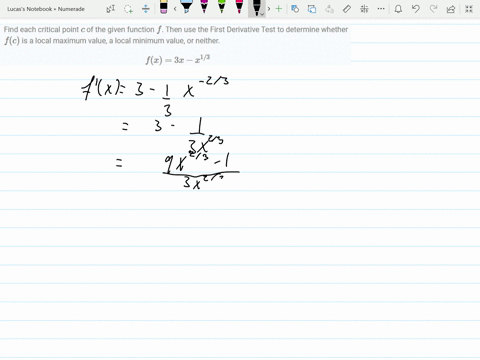
Task: Open the shapes tool
Action: coord(295,9)
